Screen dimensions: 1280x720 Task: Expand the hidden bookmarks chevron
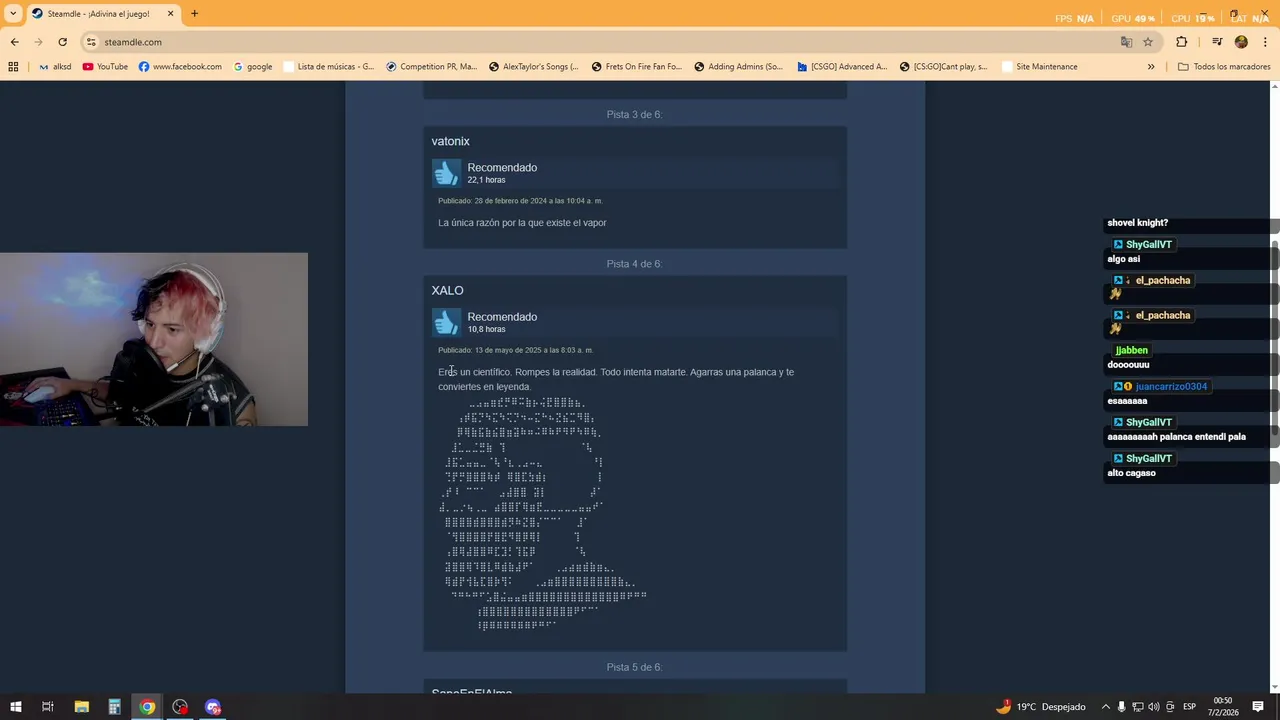(1150, 67)
